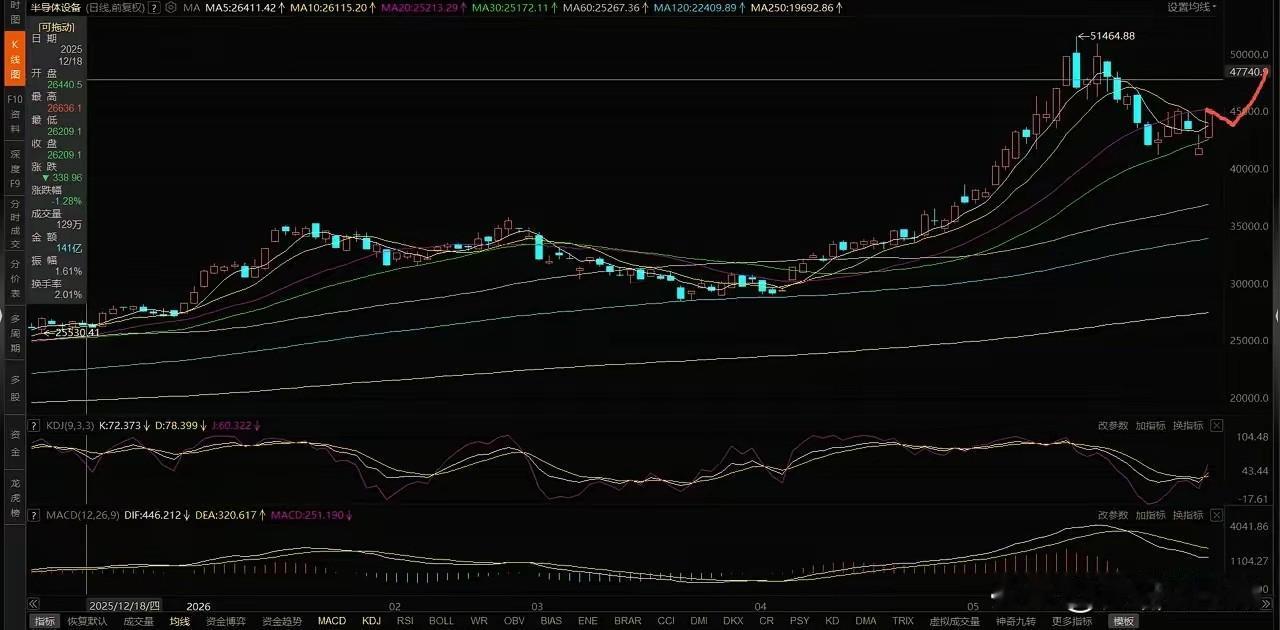
Task: Click 换指标 in MACD panel
Action: point(1188,515)
